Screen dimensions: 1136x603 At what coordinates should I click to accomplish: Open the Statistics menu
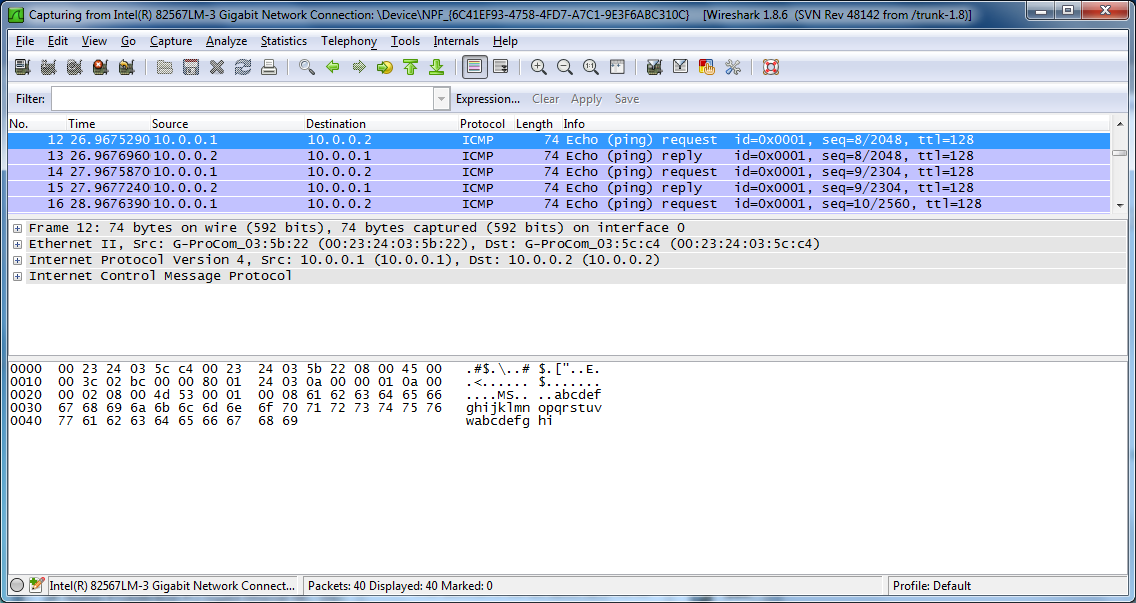tap(283, 41)
